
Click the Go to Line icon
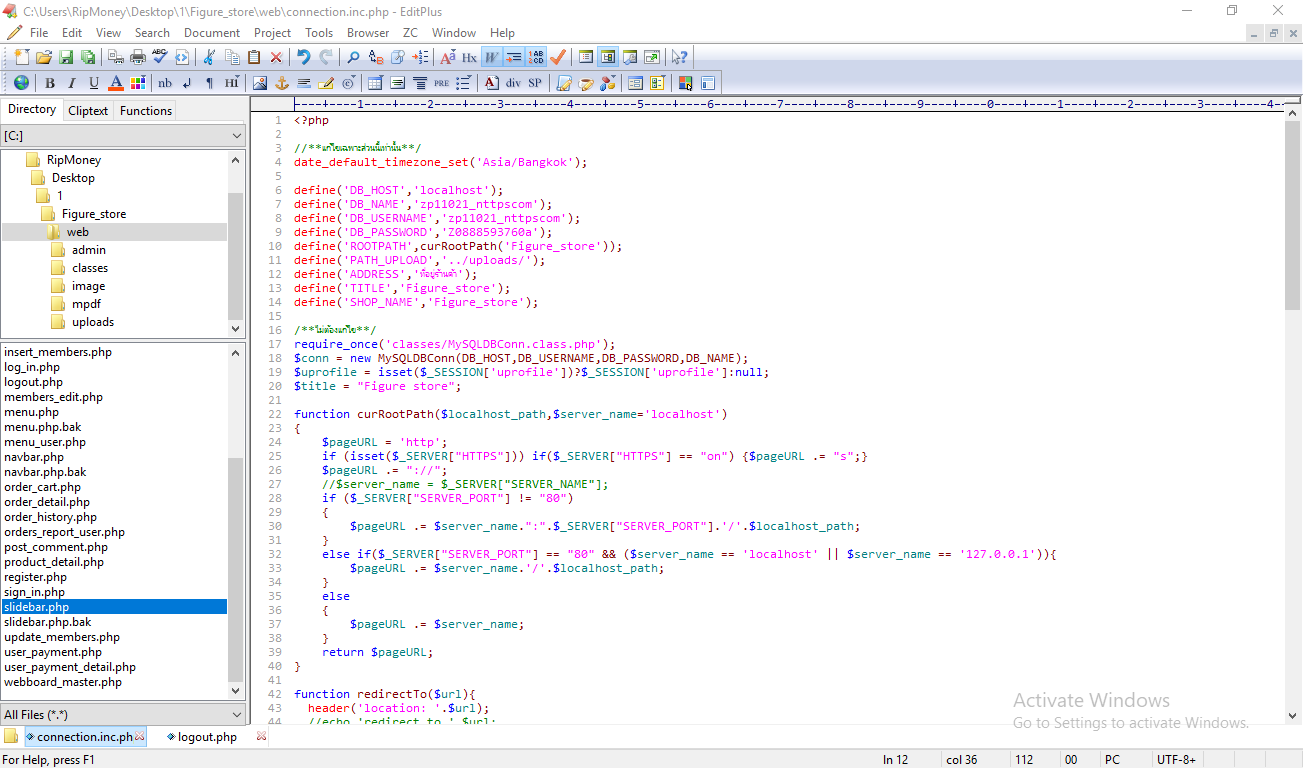(x=420, y=57)
